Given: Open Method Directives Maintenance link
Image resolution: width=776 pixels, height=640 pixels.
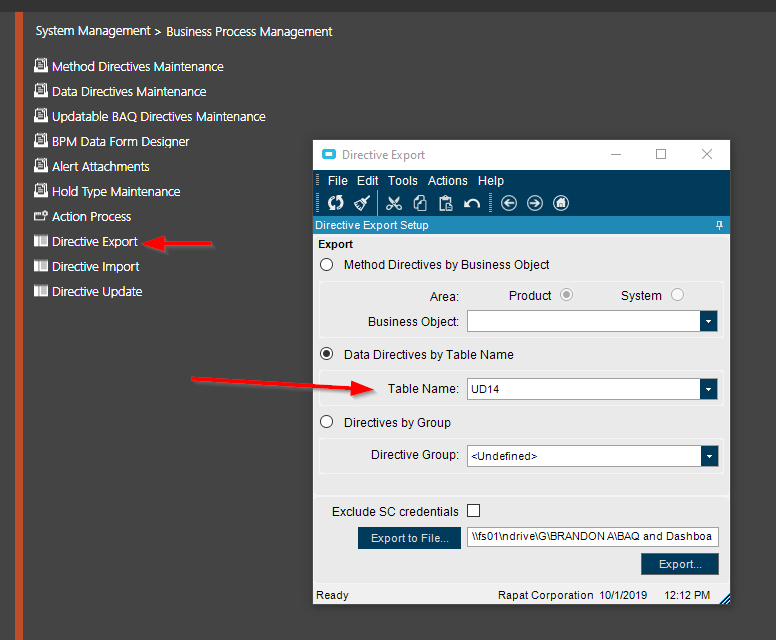Looking at the screenshot, I should coord(138,66).
